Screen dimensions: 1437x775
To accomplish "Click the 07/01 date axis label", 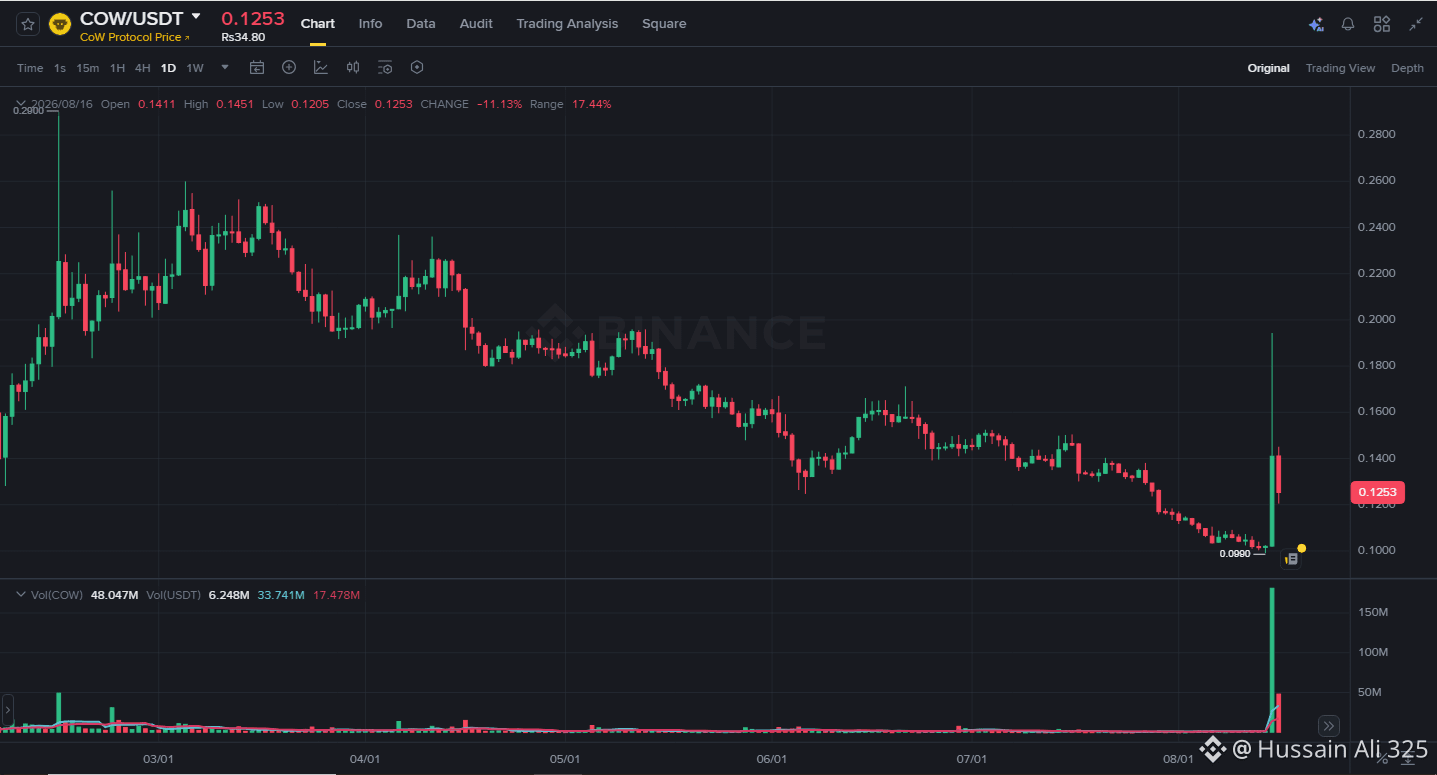I will 972,759.
